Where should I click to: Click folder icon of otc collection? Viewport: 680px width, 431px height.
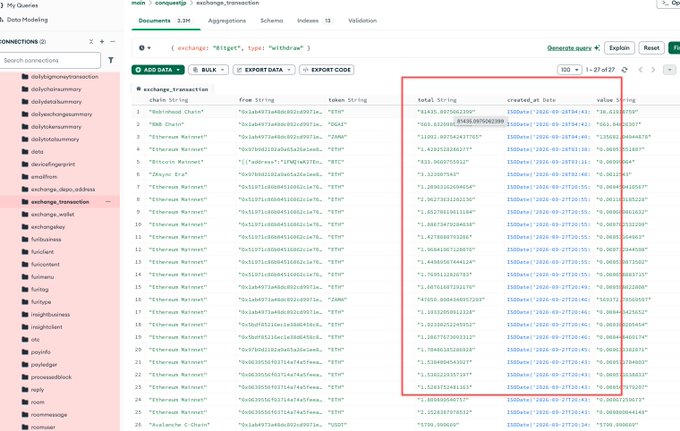pos(25,340)
